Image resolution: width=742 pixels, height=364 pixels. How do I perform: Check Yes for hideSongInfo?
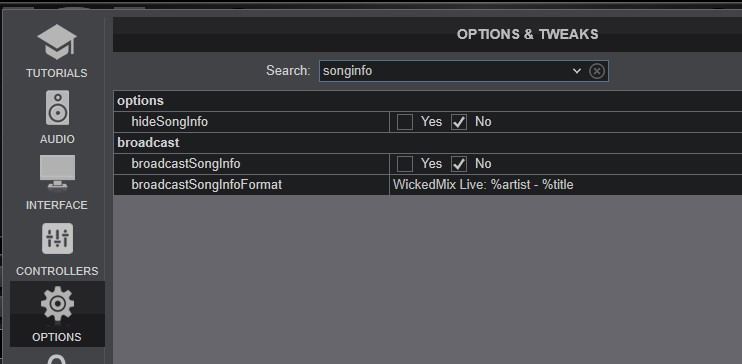[x=405, y=122]
